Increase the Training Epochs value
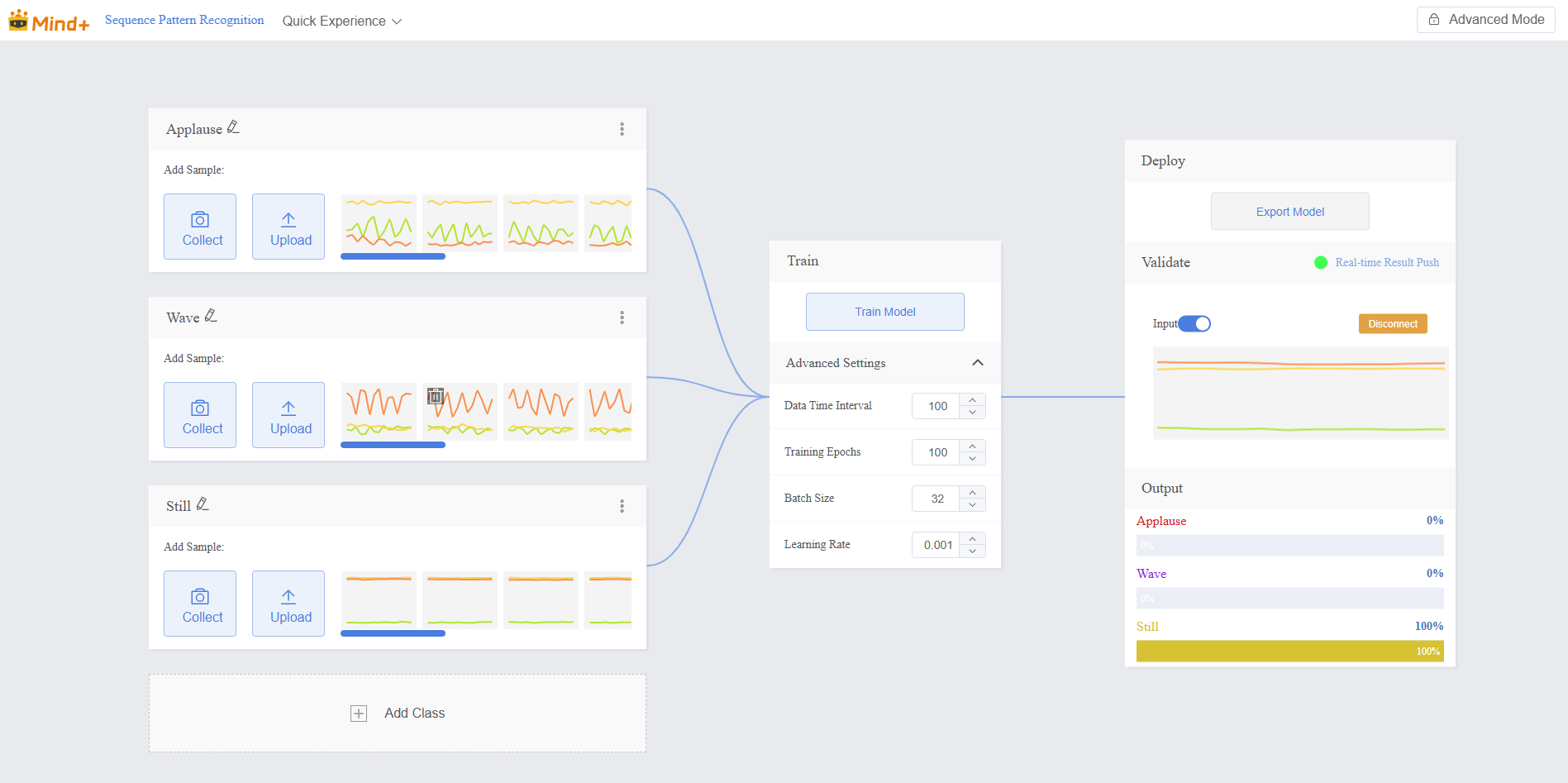The height and width of the screenshot is (783, 1568). (x=973, y=446)
